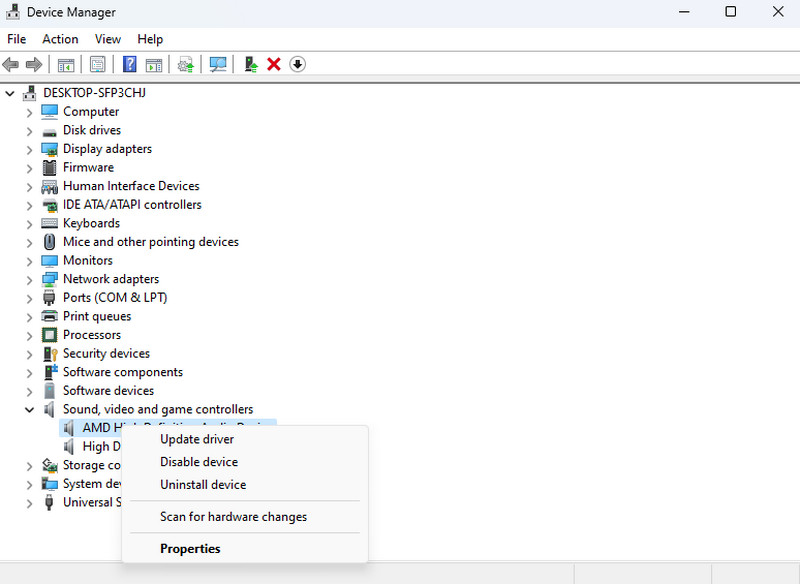The width and height of the screenshot is (800, 584).
Task: Open the View menu
Action: click(108, 39)
